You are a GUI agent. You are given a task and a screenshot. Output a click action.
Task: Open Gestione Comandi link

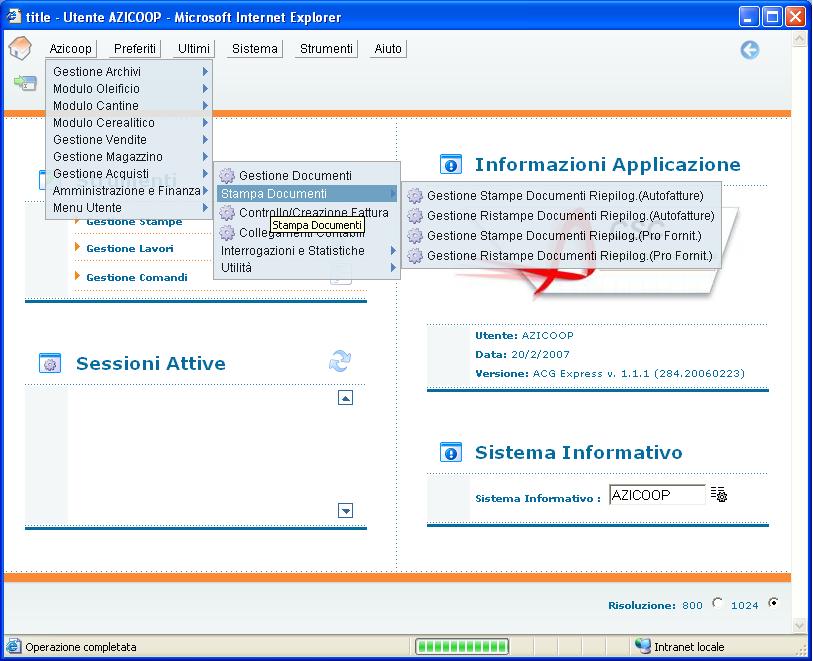pyautogui.click(x=137, y=277)
